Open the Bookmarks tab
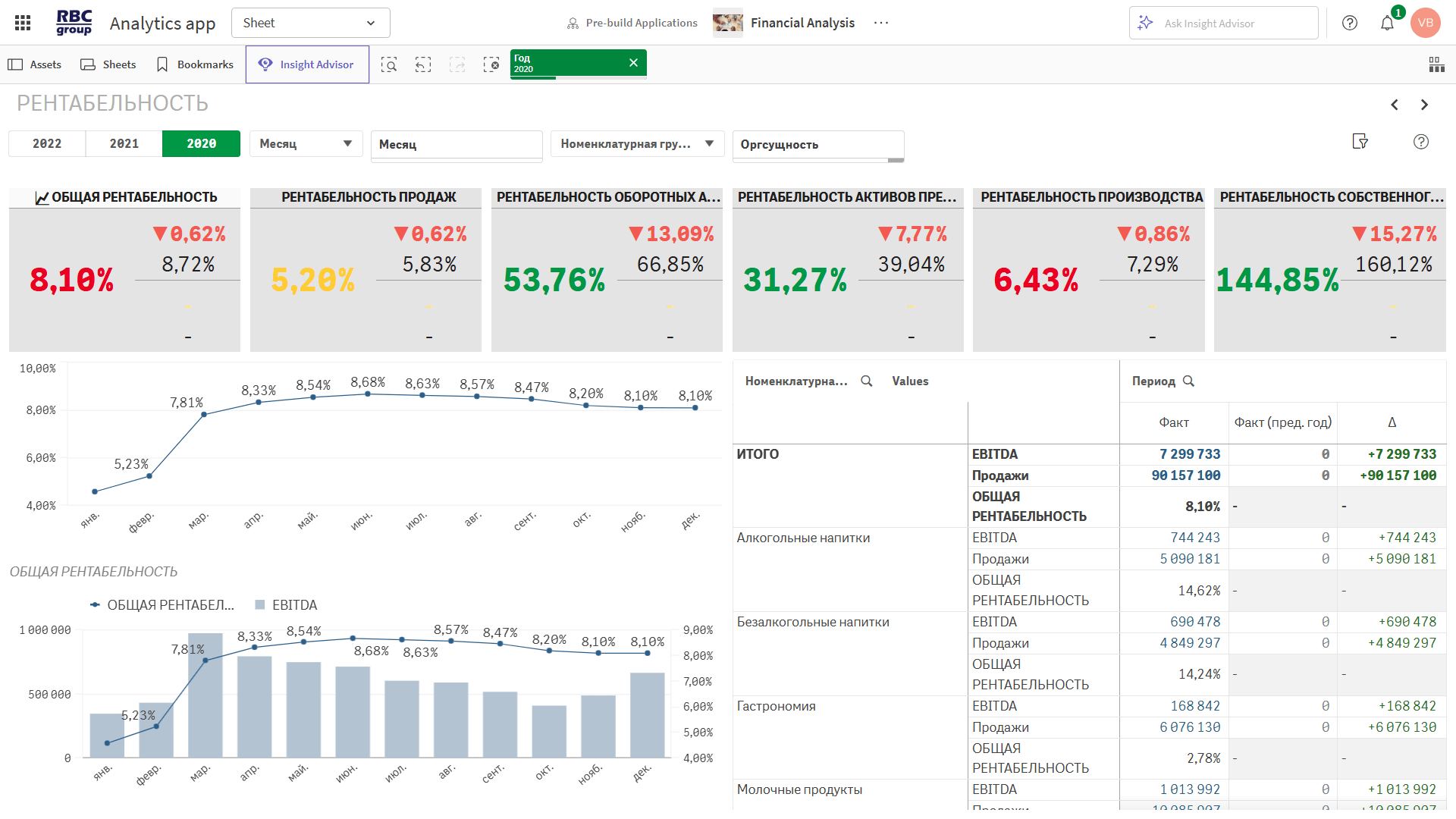This screenshot has height=819, width=1456. click(x=195, y=64)
